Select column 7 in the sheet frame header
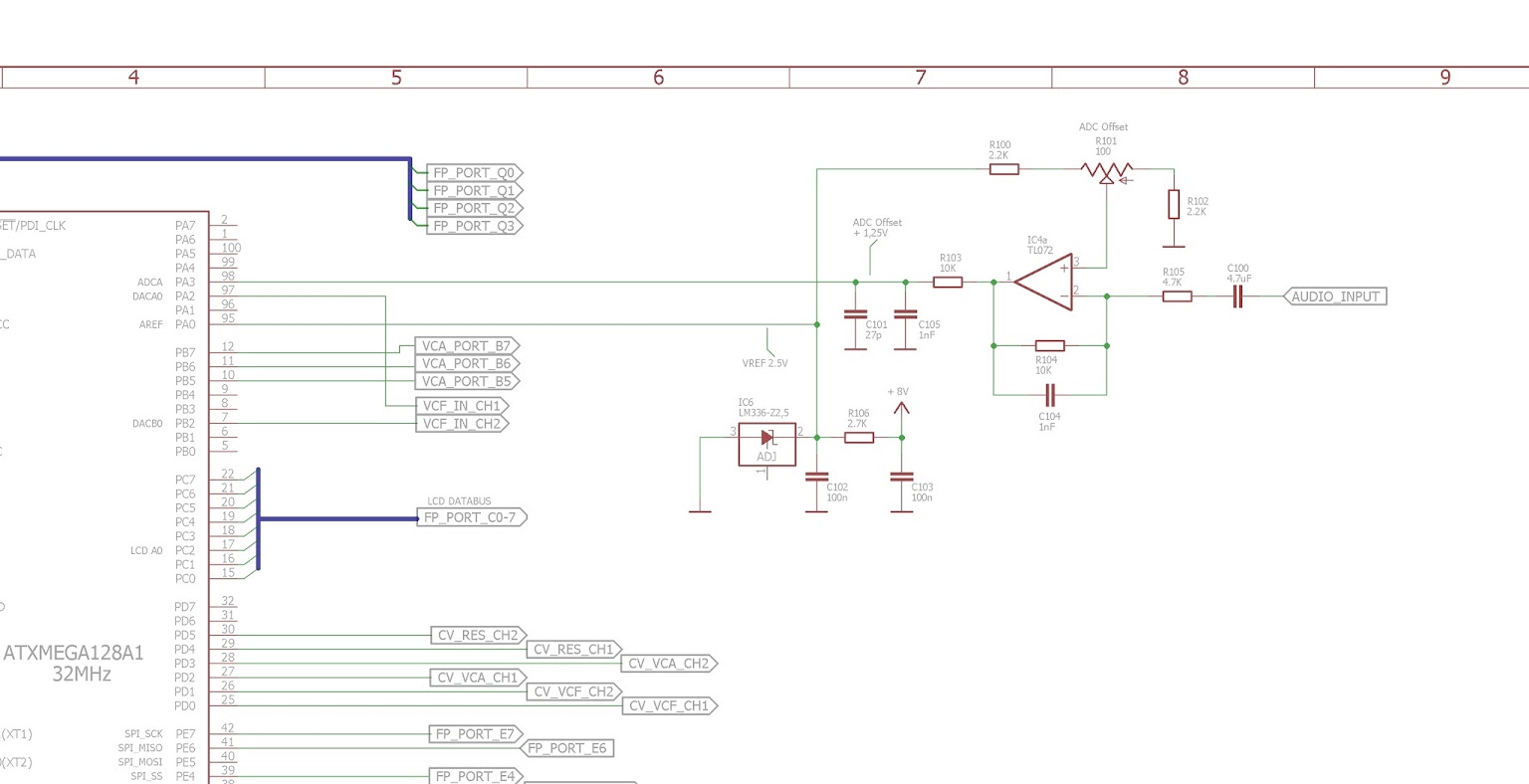This screenshot has height=784, width=1529. (921, 77)
